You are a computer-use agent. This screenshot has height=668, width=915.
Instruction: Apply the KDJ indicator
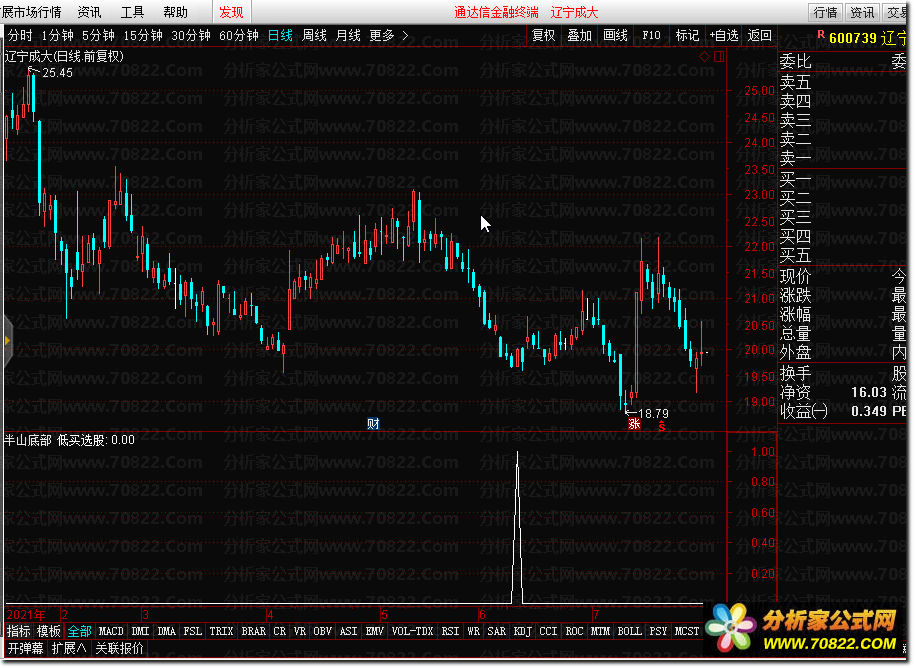(x=523, y=631)
